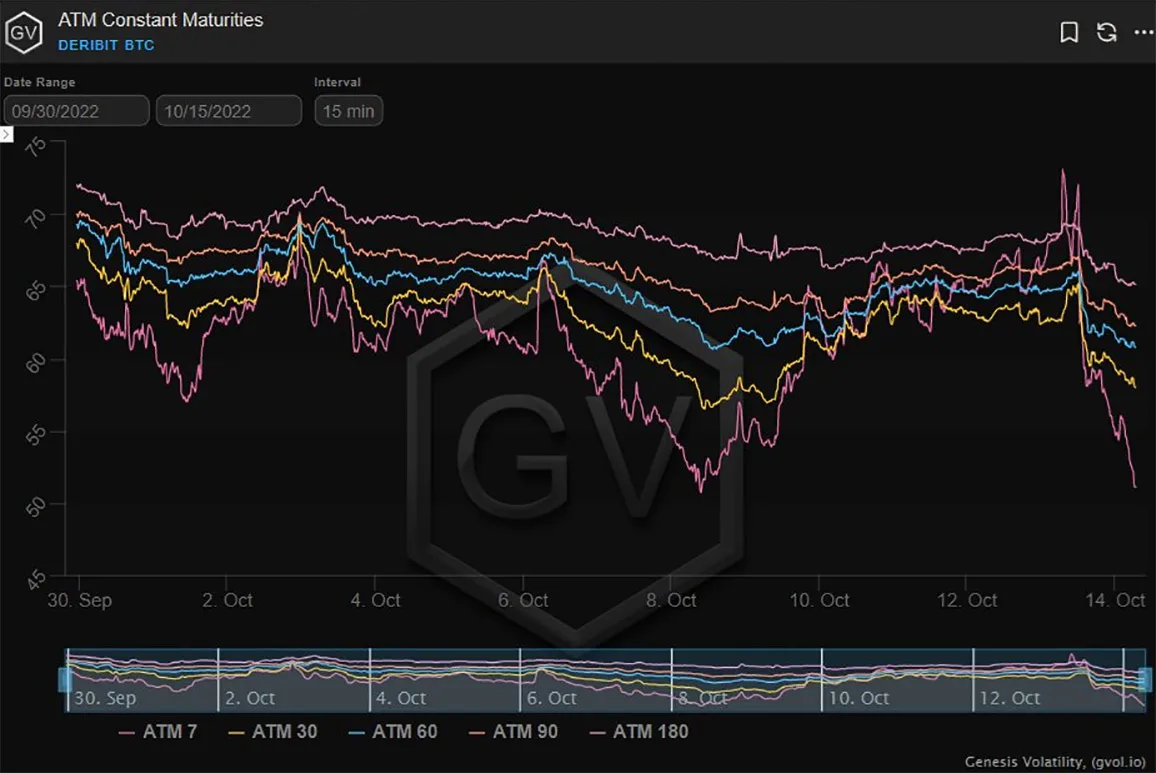Click the DERIBIT BTC subtitle
The width and height of the screenshot is (1156, 773).
pos(106,45)
